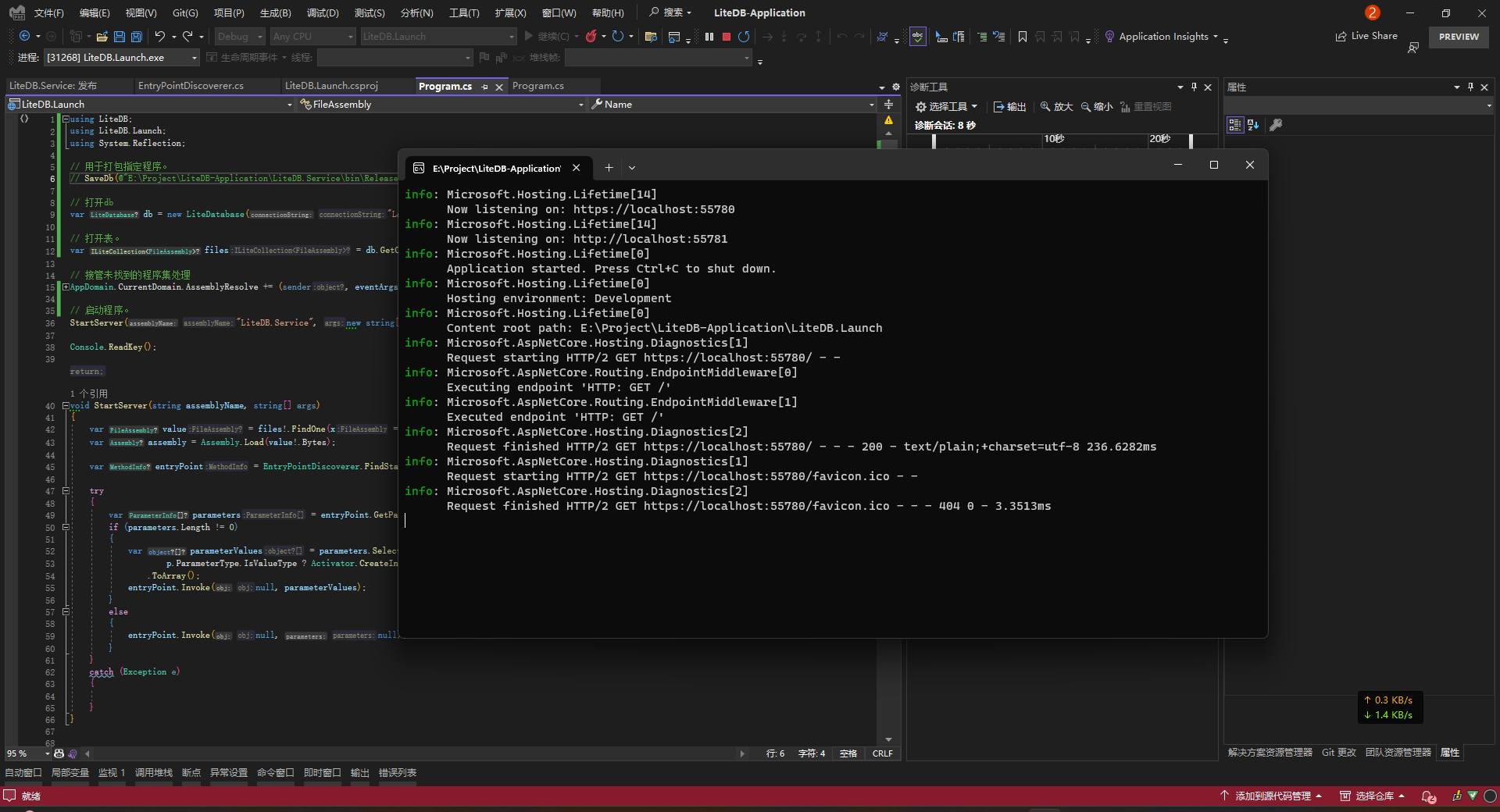The image size is (1500, 812).
Task: Toggle Categorized view in the Properties panel
Action: coord(1234,125)
